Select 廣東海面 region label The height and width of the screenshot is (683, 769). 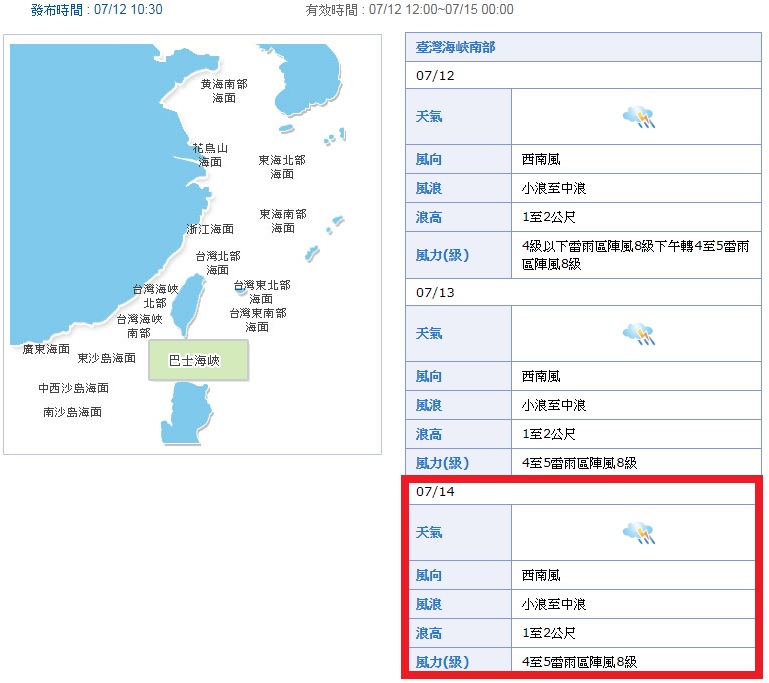tap(46, 350)
